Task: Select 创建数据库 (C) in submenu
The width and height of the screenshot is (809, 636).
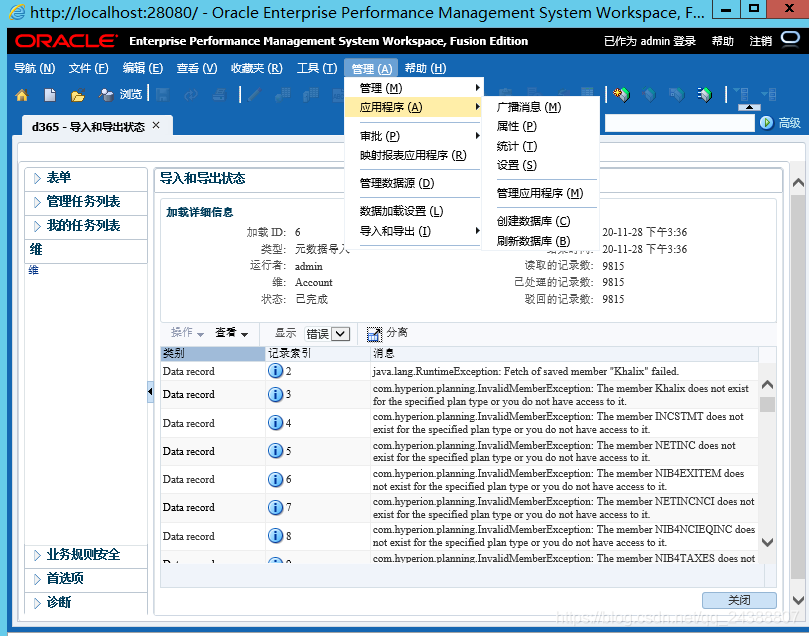Action: click(x=541, y=221)
